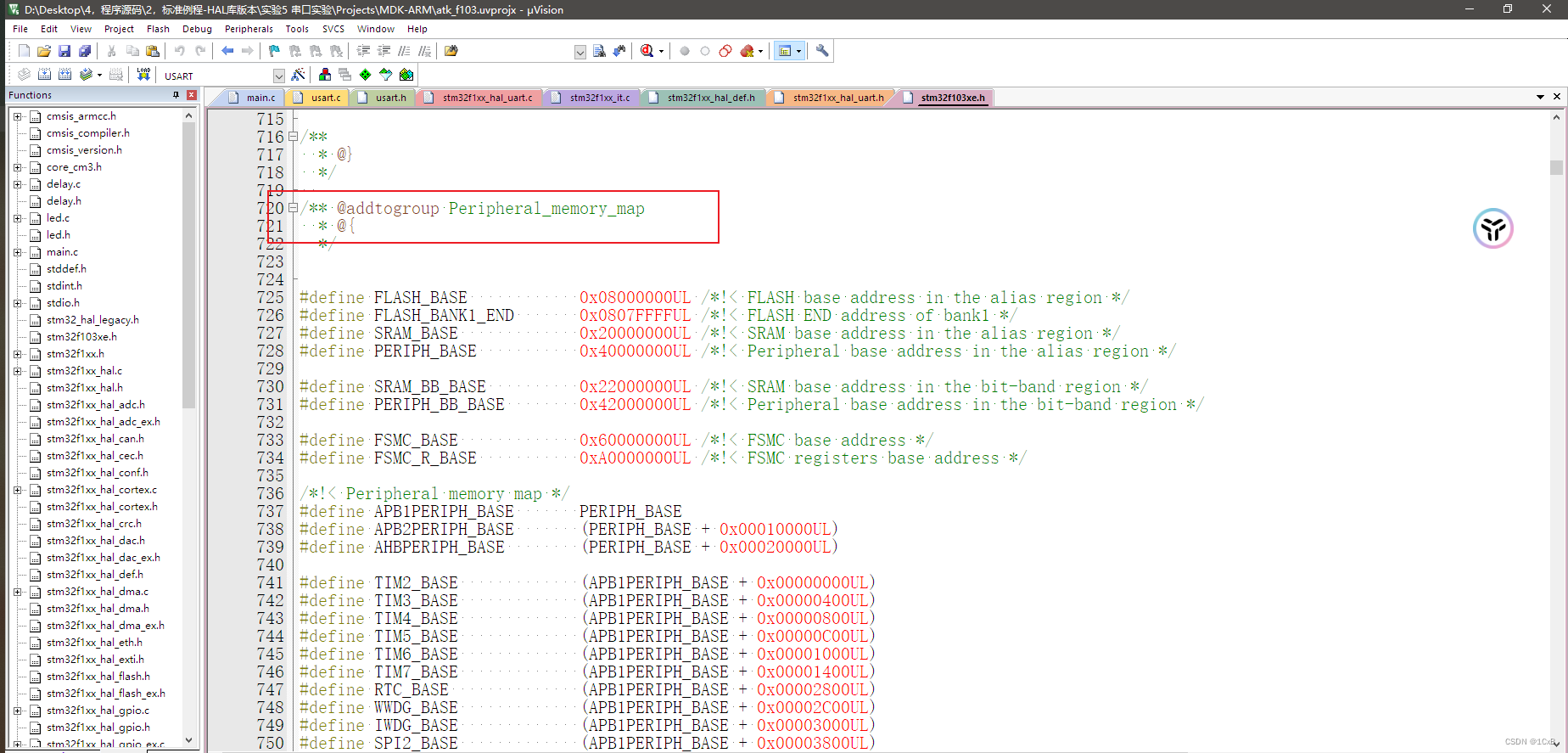1568x753 pixels.
Task: Rebuild all target files icon
Action: click(x=64, y=75)
